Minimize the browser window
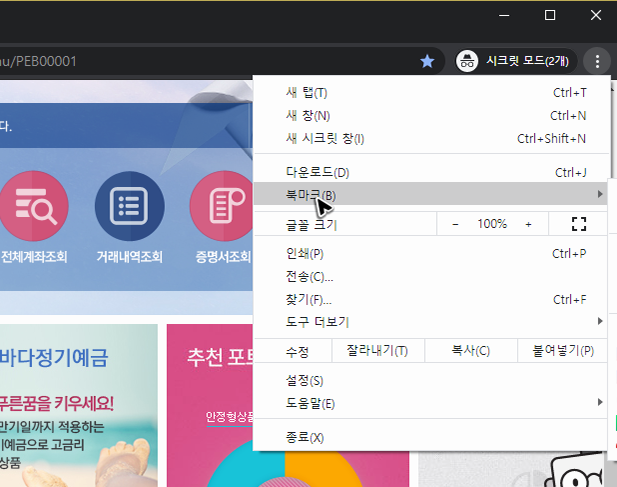 pos(504,15)
